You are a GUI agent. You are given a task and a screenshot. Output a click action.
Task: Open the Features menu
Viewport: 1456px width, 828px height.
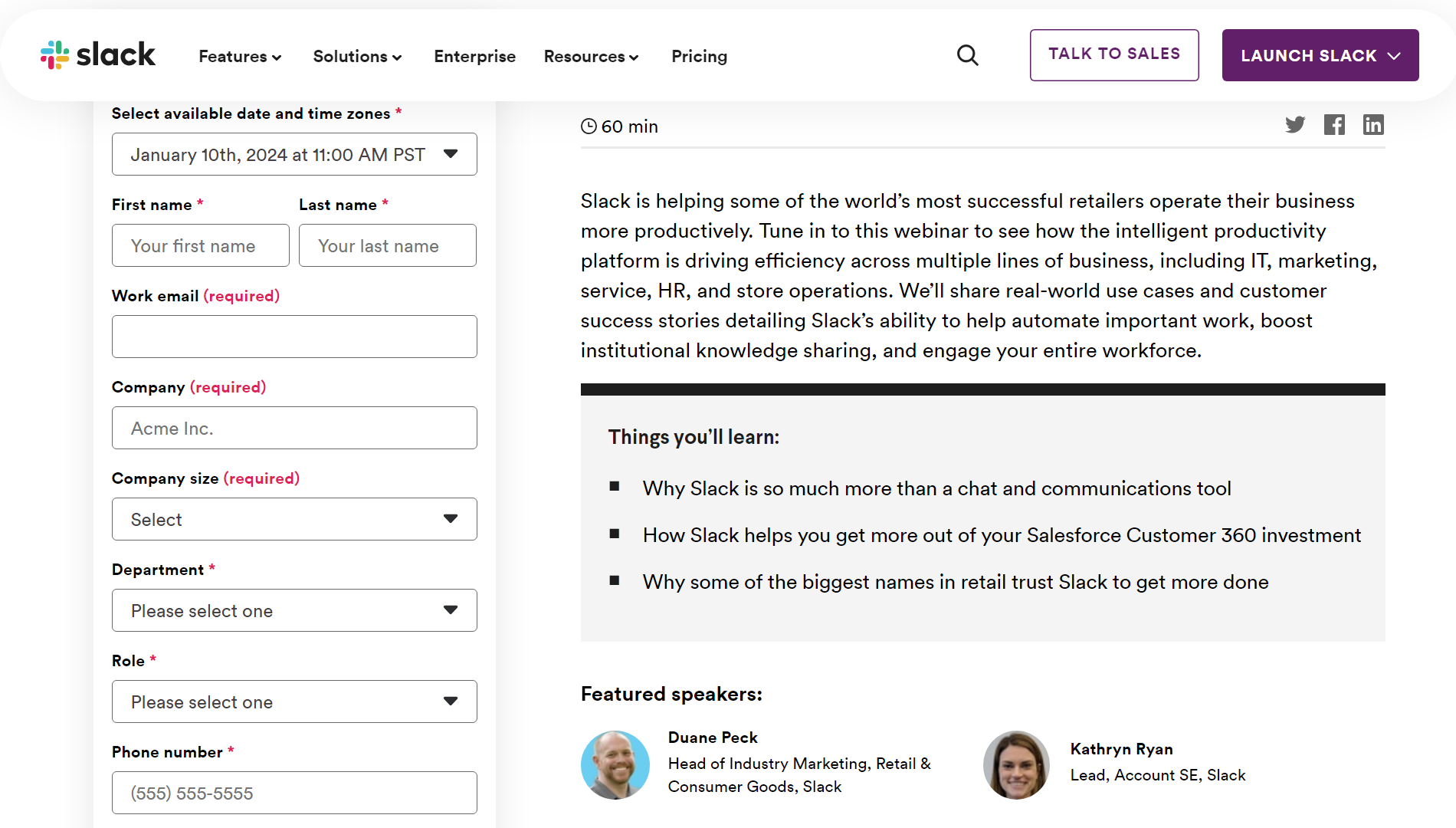(239, 56)
